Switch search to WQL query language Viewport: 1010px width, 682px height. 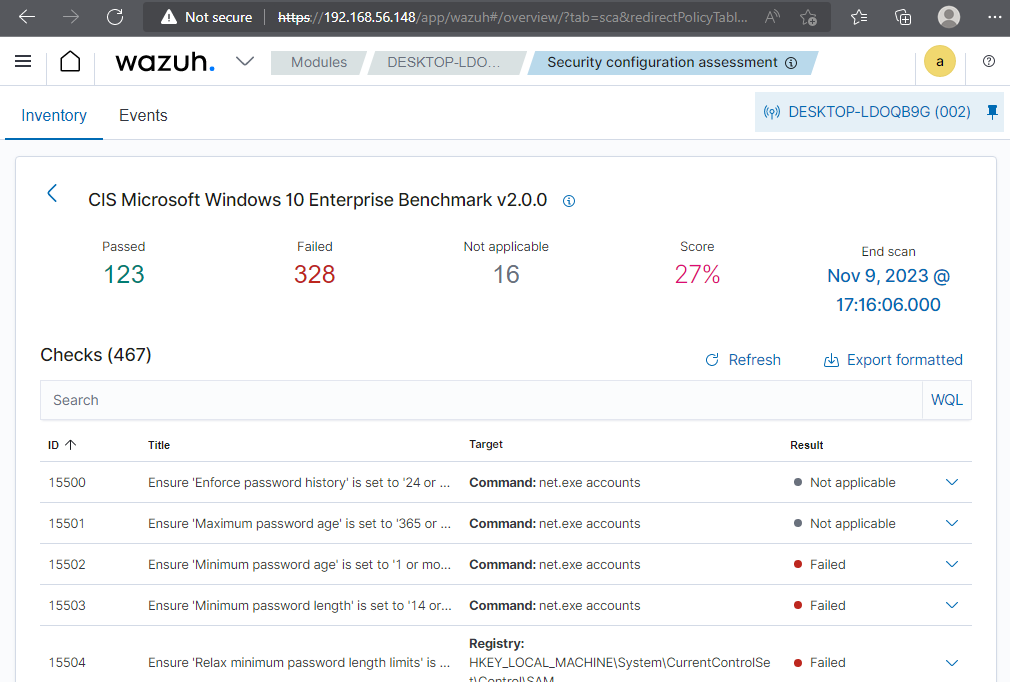(x=946, y=399)
